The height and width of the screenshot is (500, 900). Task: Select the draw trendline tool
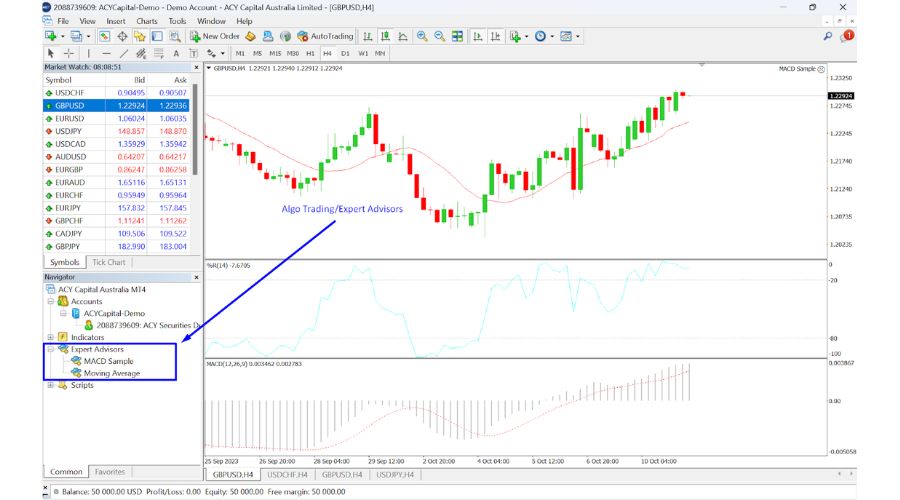click(122, 53)
